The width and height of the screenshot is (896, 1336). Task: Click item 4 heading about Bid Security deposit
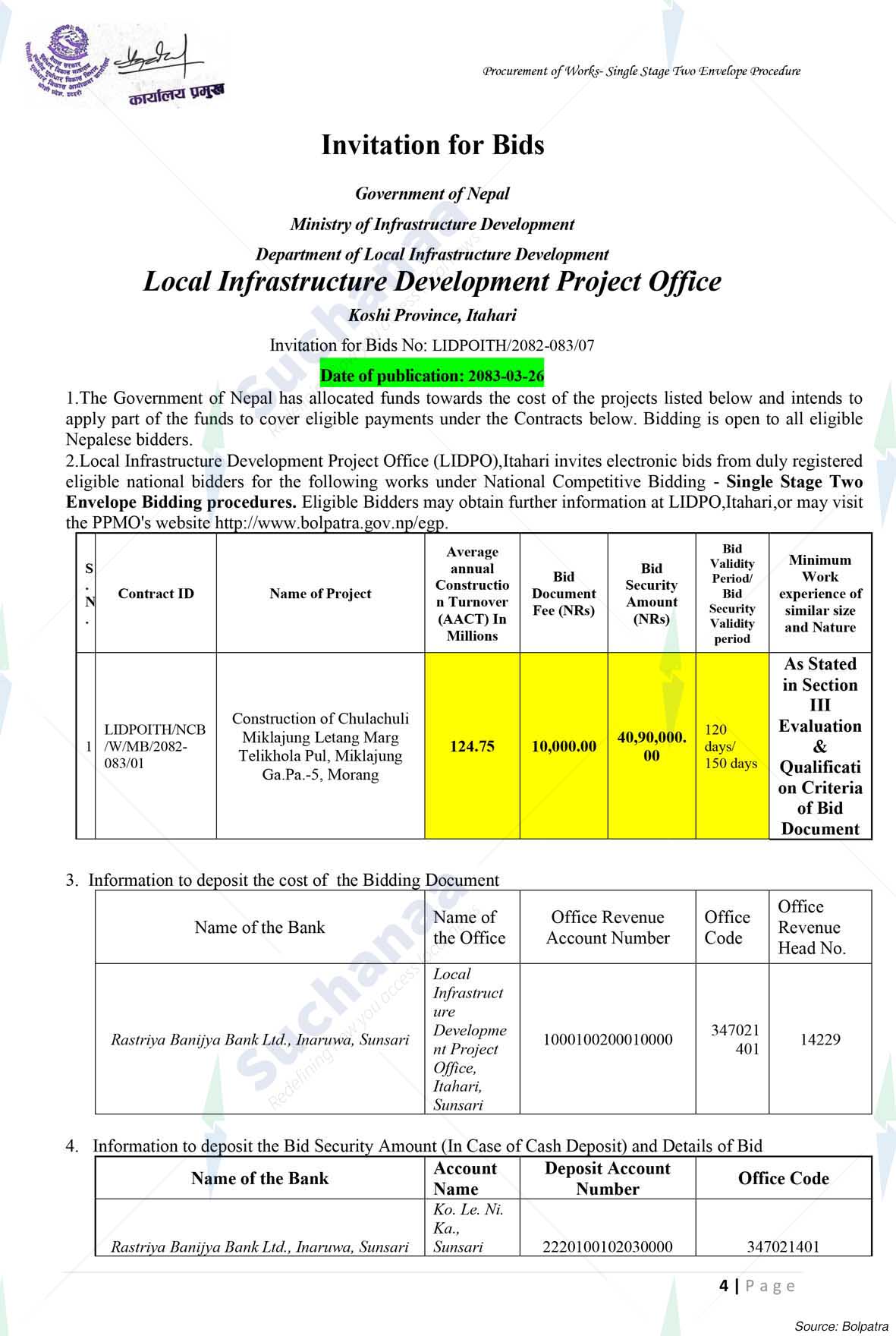414,1146
